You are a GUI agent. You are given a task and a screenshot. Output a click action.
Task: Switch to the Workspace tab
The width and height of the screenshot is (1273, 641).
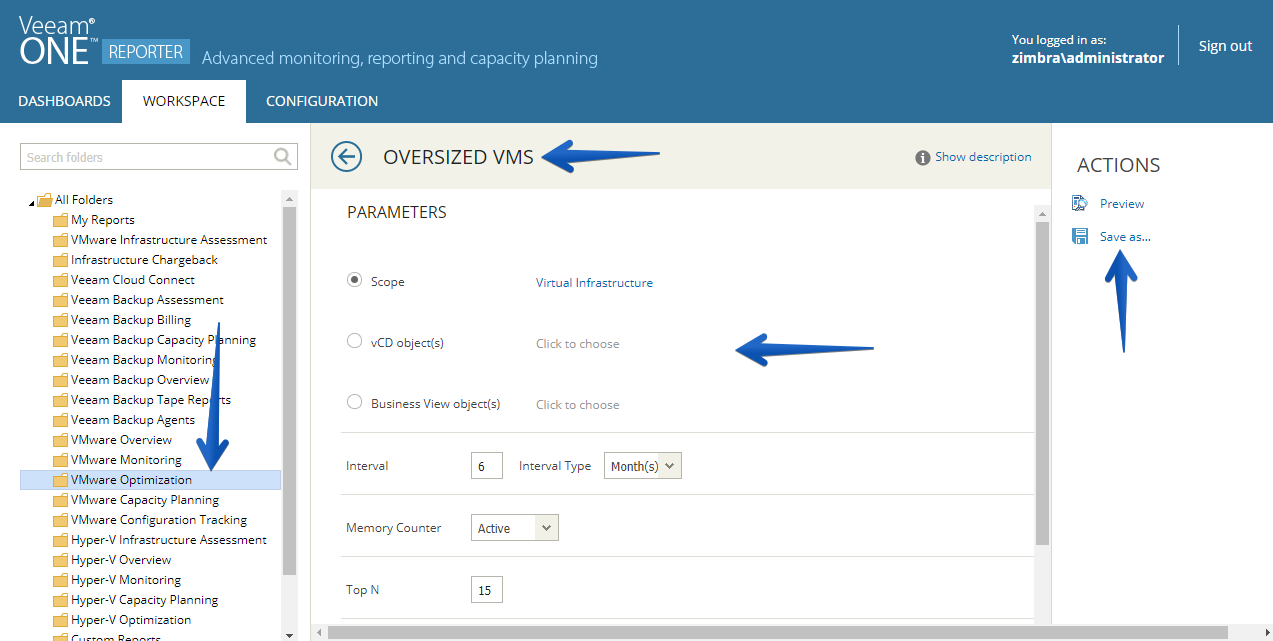[x=184, y=101]
